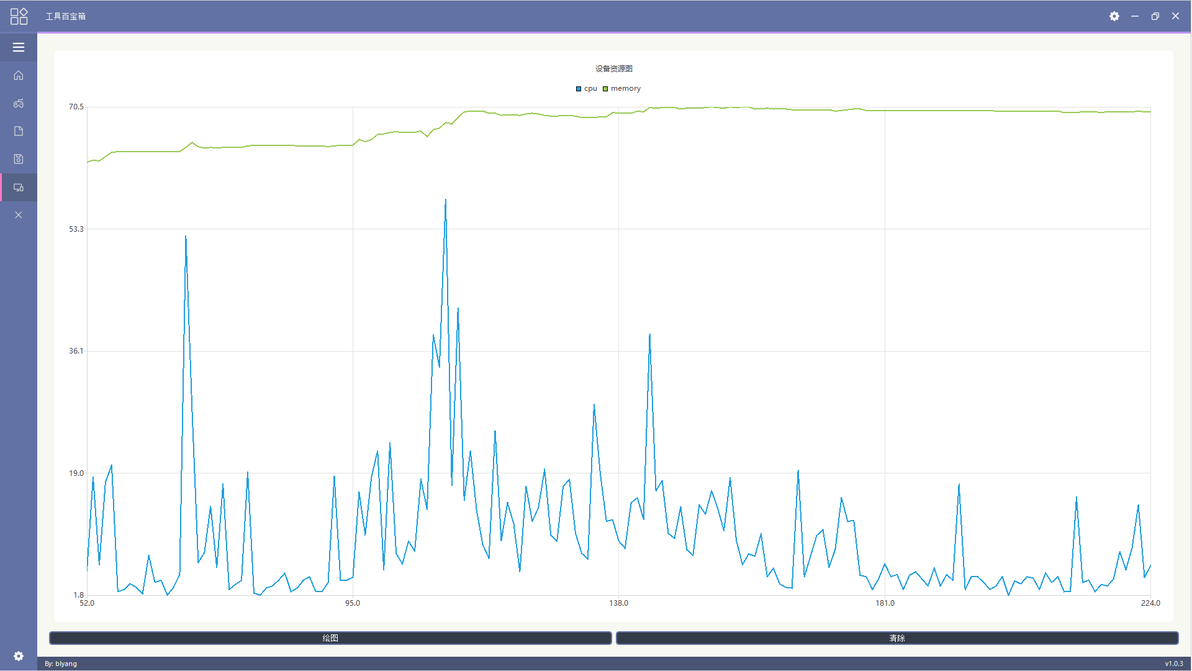Screen dimensions: 1192x671
Task: Open the gamepad tool in sidebar
Action: [x=18, y=103]
